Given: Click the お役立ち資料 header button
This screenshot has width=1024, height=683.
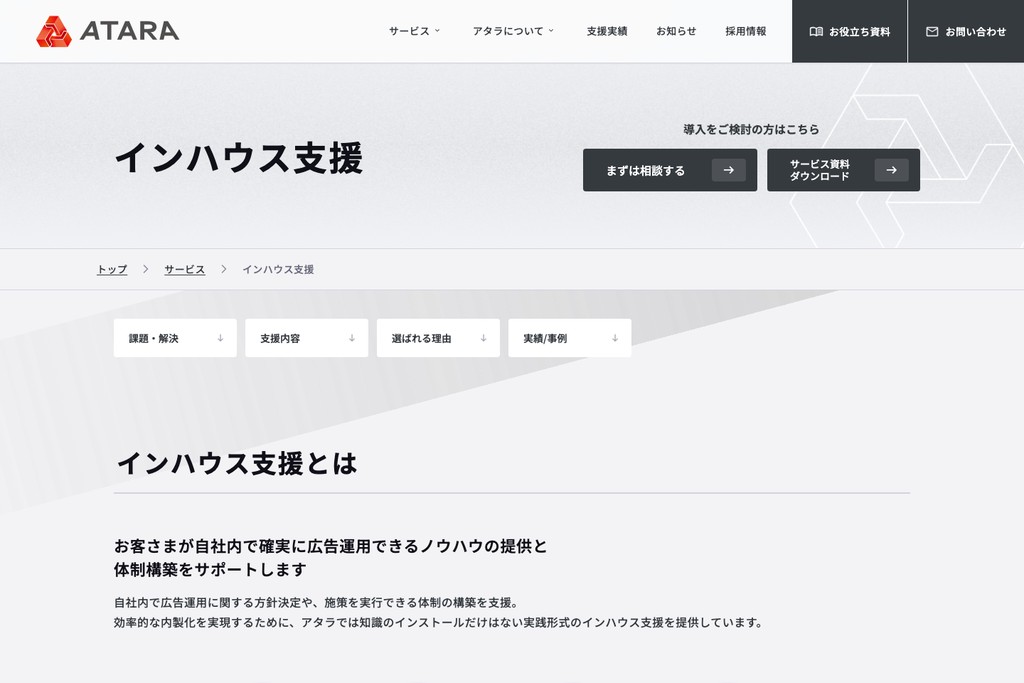Looking at the screenshot, I should click(850, 31).
